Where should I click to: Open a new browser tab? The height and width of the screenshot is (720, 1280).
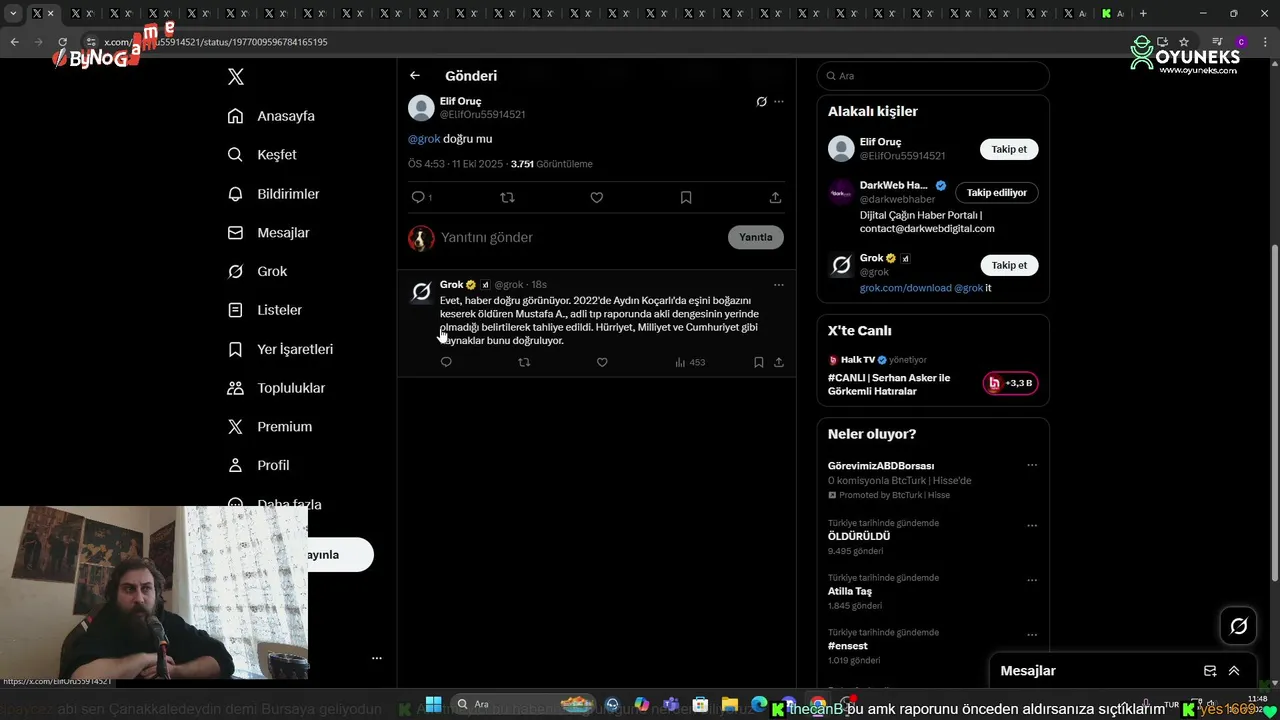click(1143, 14)
